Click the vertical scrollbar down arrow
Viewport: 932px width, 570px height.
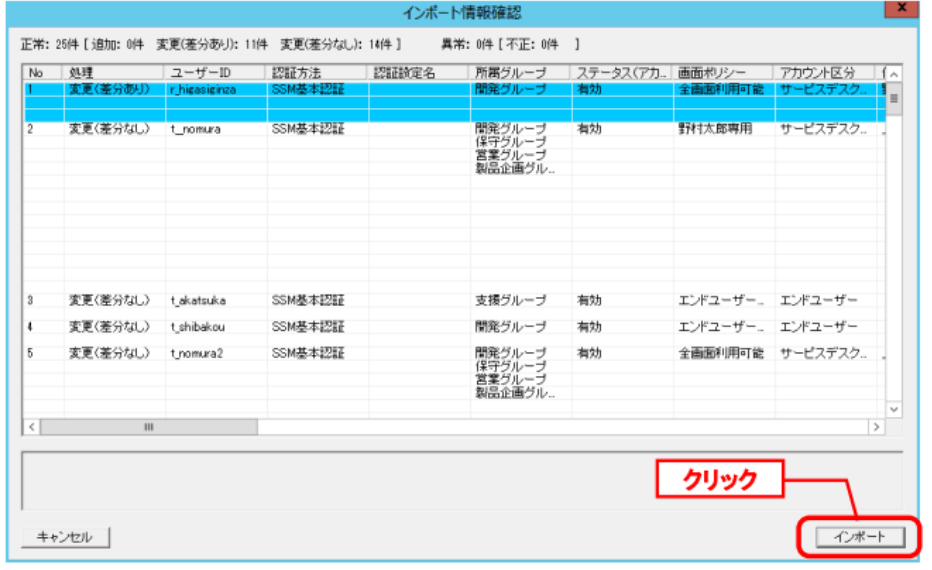(893, 410)
